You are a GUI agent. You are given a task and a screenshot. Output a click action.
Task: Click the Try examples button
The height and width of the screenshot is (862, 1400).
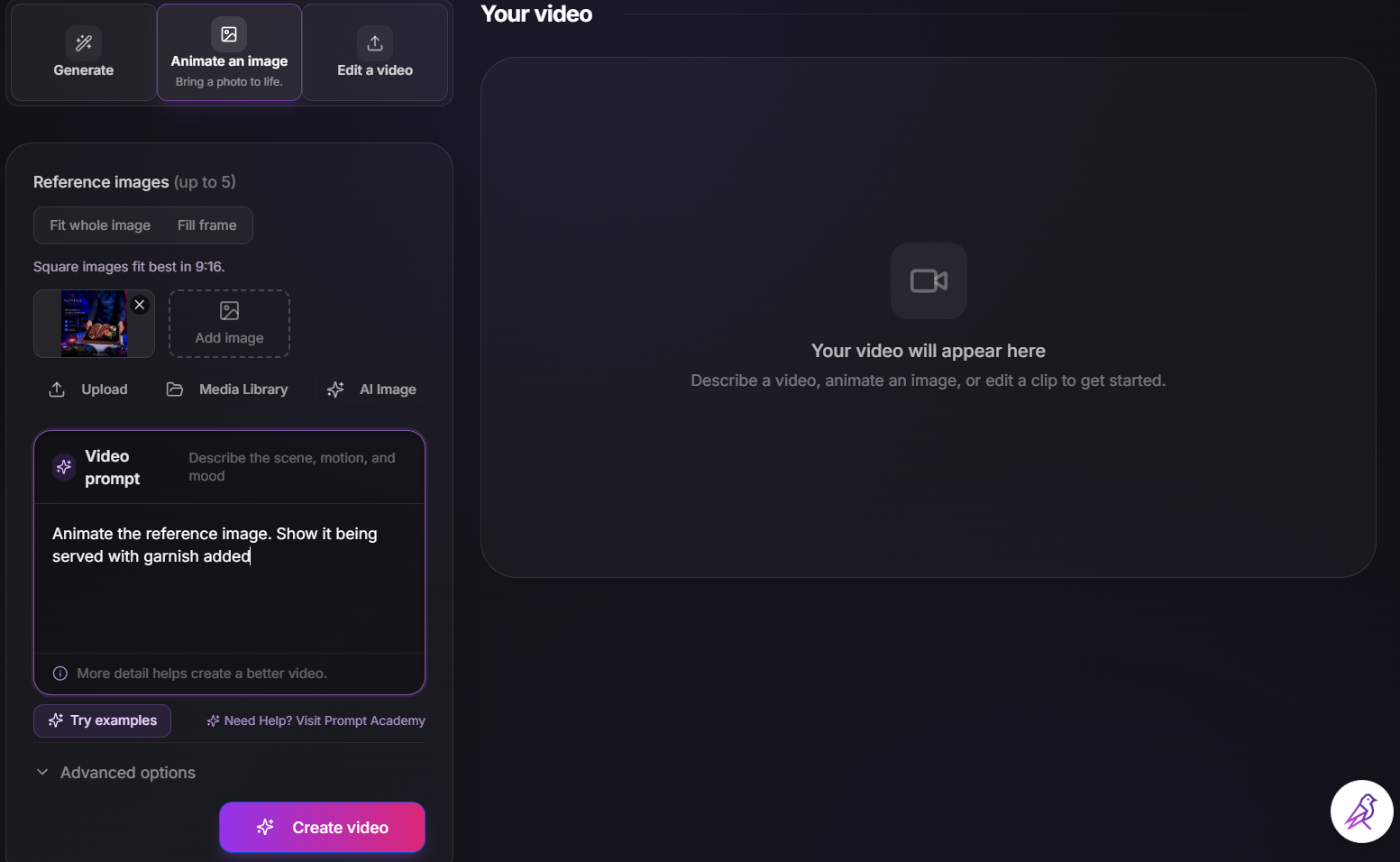(102, 720)
